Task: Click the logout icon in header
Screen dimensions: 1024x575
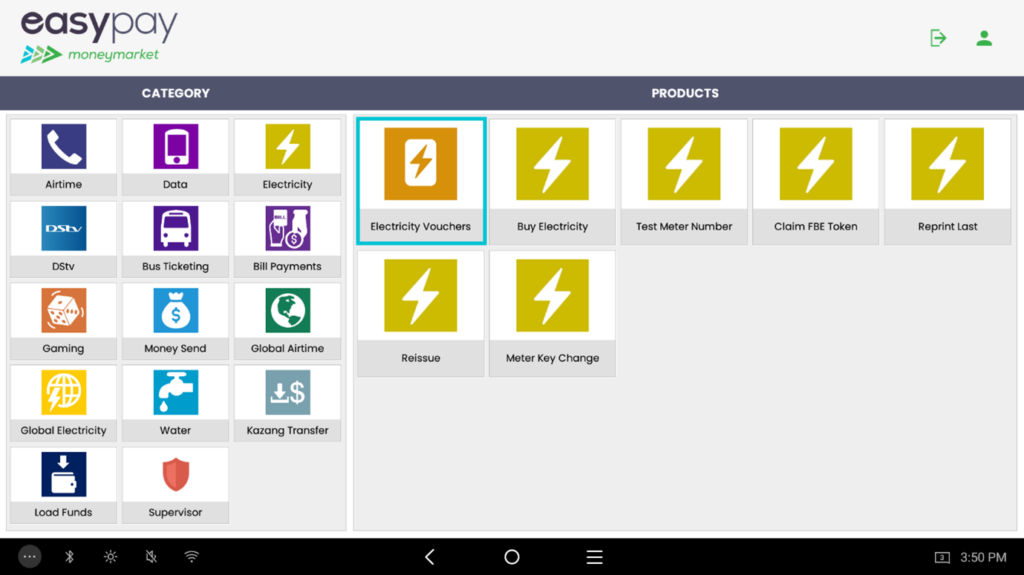Action: [938, 38]
